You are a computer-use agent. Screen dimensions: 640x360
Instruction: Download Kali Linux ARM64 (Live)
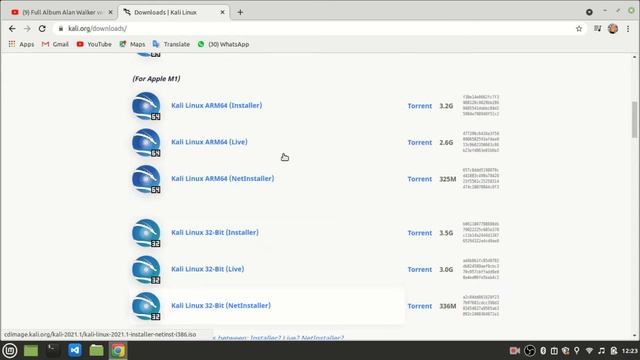[x=209, y=142]
